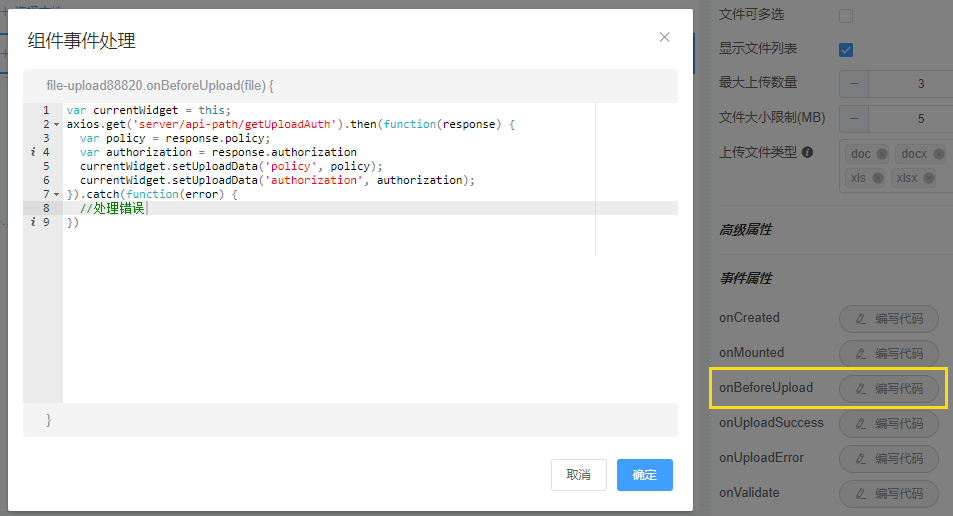The image size is (953, 516).
Task: Remove the docx file type tag
Action: point(937,154)
